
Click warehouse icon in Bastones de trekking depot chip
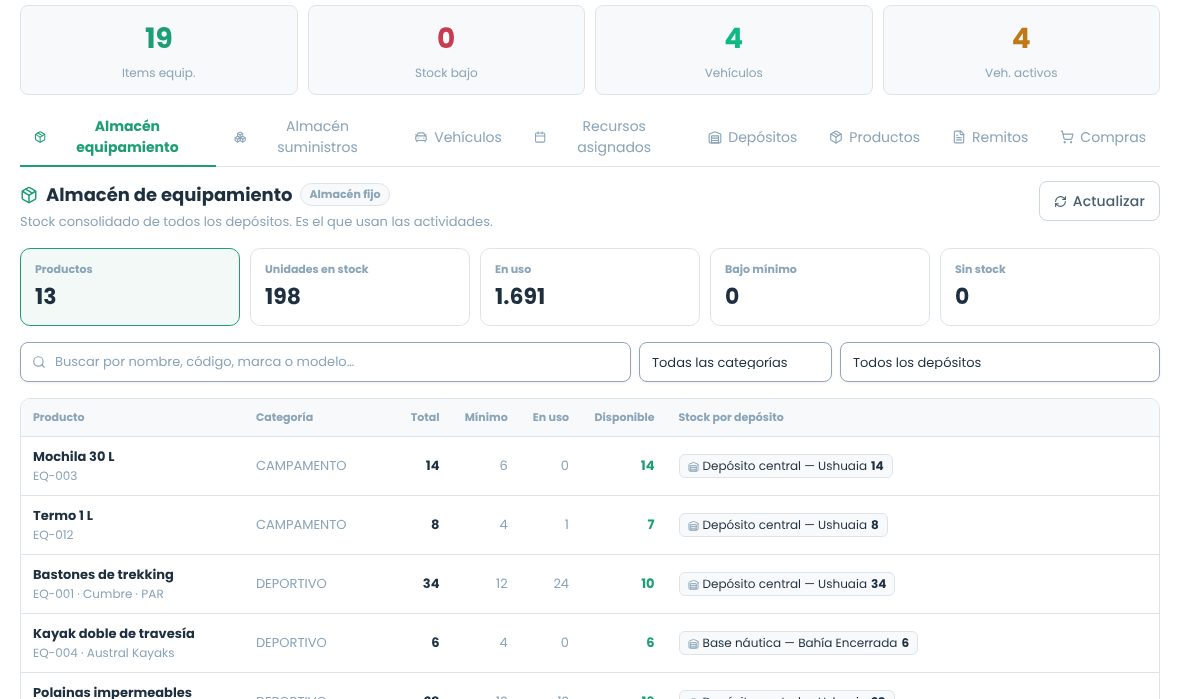(x=693, y=585)
